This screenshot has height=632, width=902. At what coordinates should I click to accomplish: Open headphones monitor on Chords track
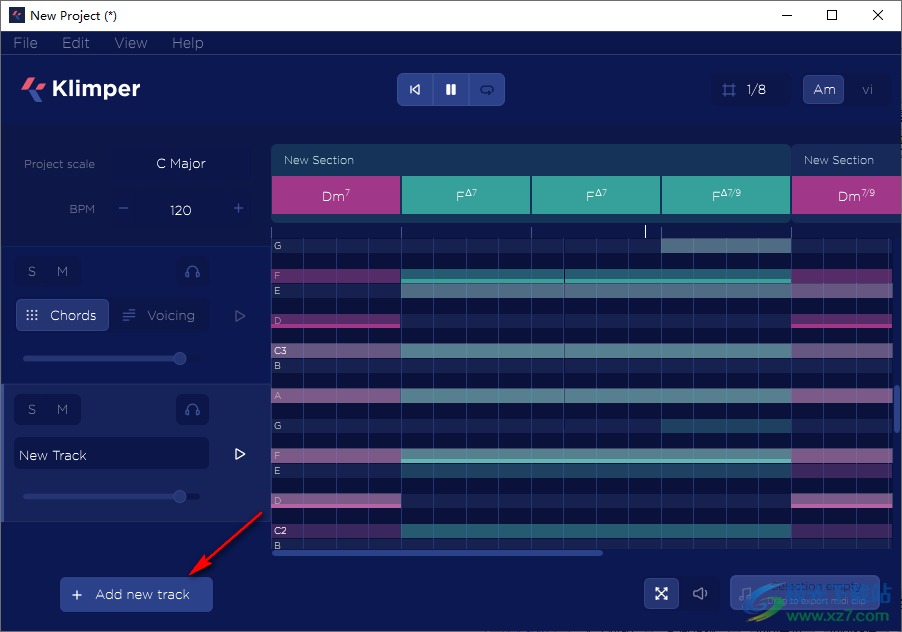pos(193,271)
